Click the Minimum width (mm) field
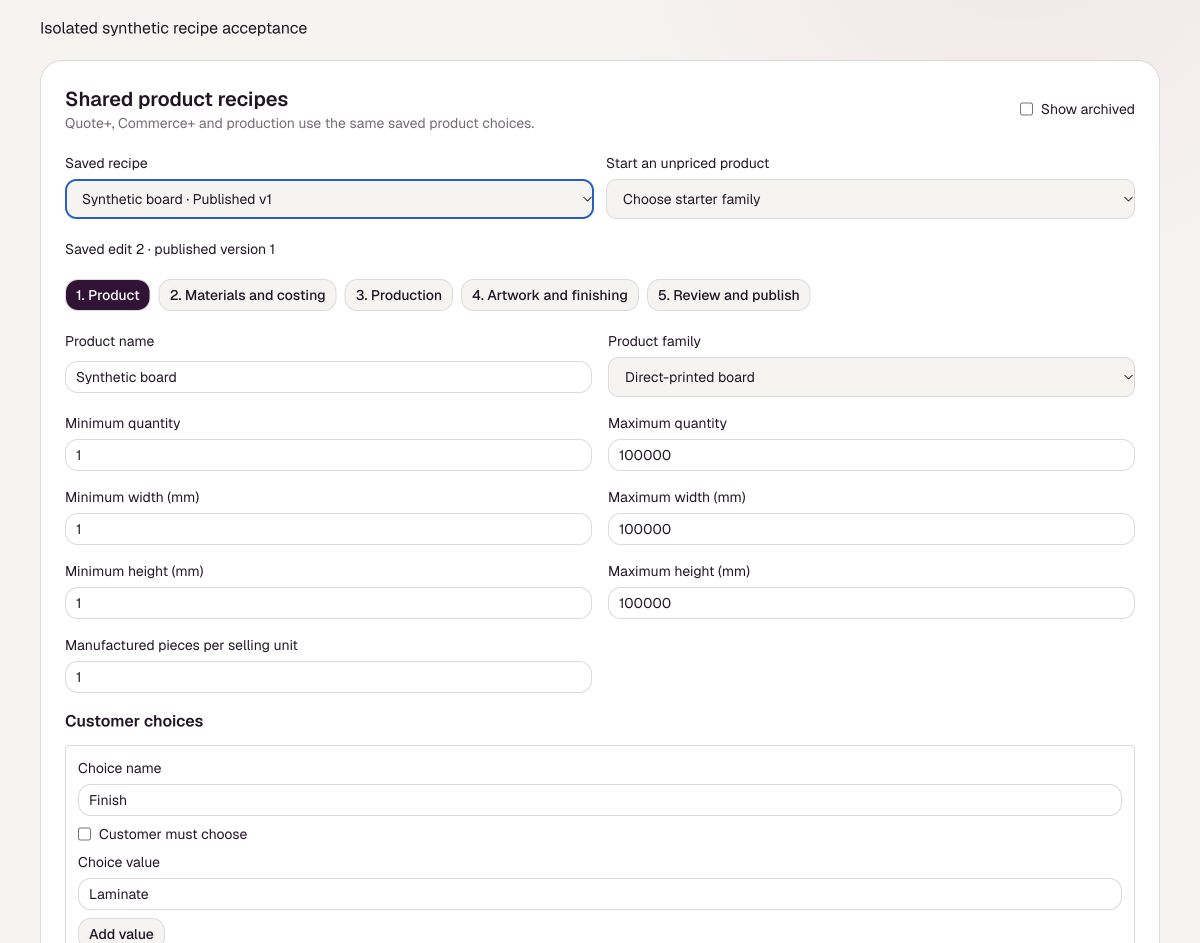The height and width of the screenshot is (943, 1200). [x=328, y=529]
